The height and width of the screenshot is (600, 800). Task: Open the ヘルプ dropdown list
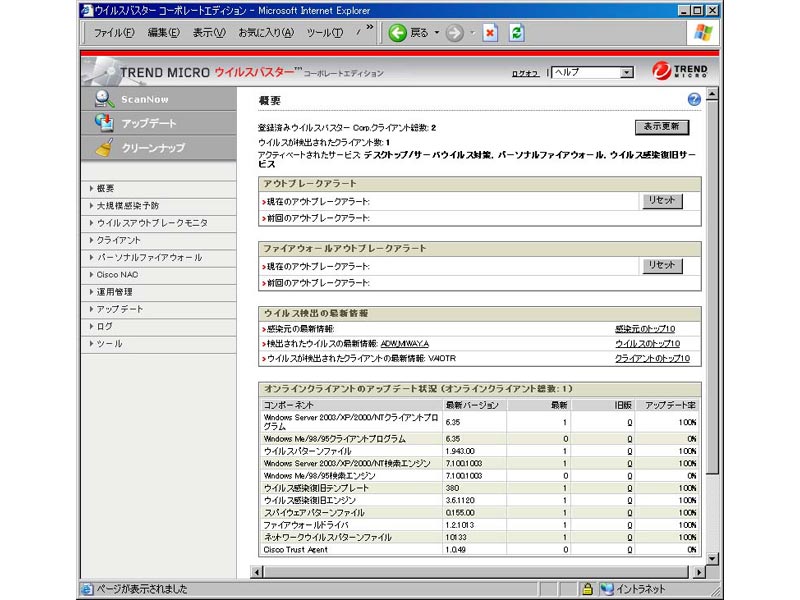[627, 72]
